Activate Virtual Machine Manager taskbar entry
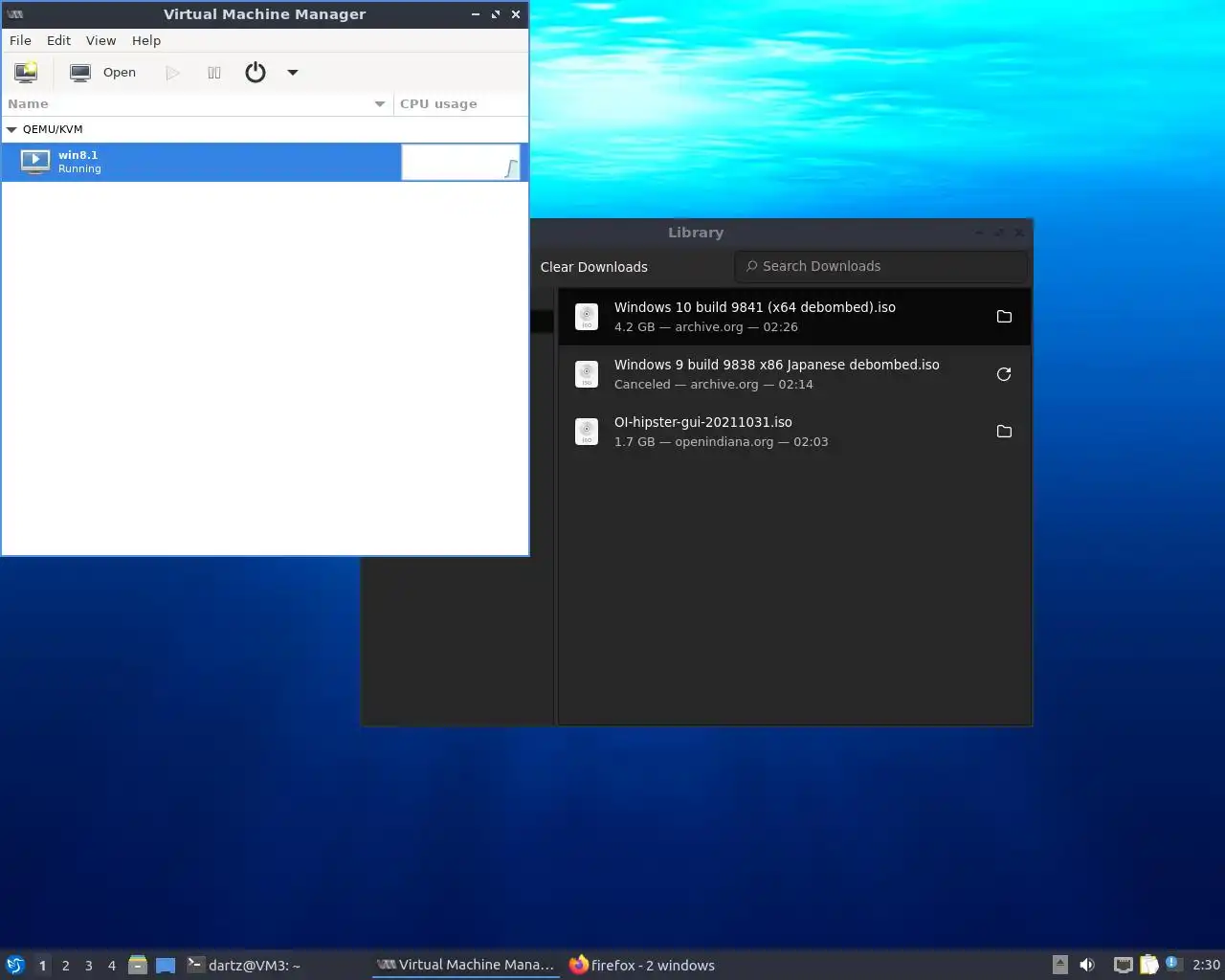 pos(465,965)
